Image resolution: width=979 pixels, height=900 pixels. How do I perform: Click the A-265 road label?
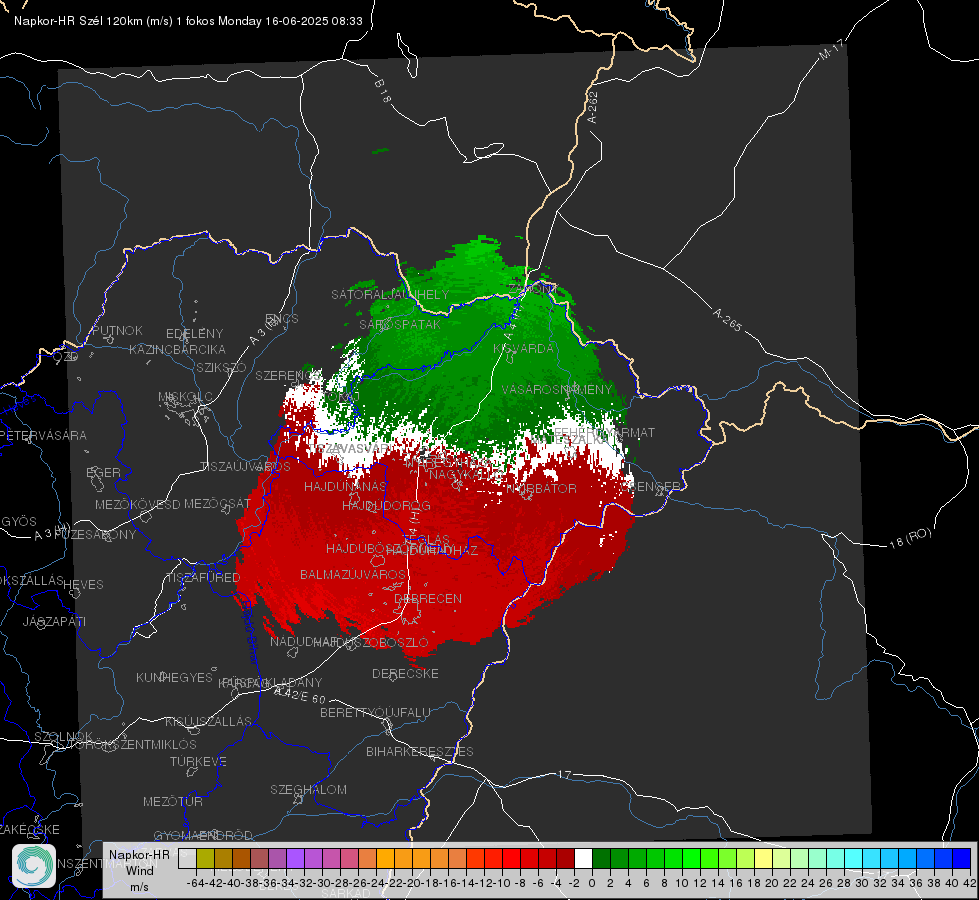[727, 319]
